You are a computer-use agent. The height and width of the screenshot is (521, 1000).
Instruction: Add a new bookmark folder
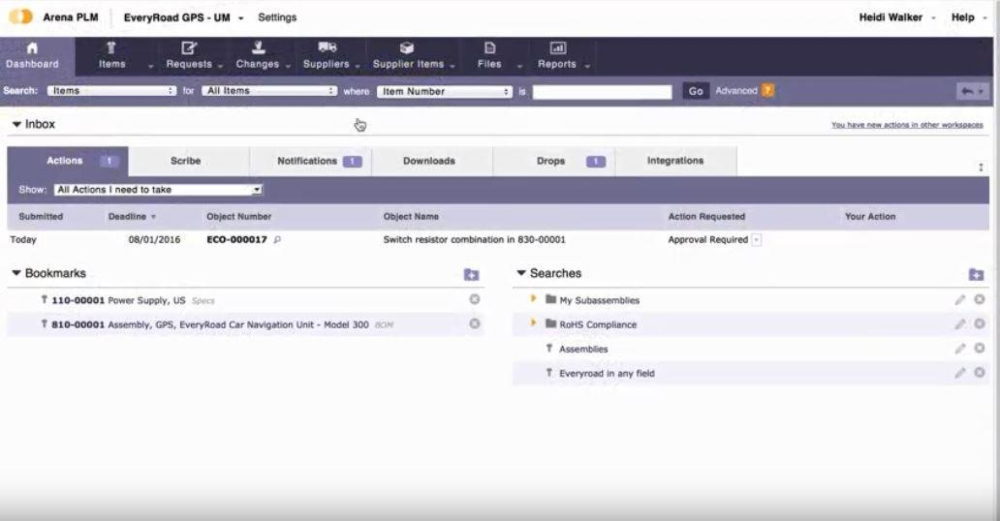471,274
